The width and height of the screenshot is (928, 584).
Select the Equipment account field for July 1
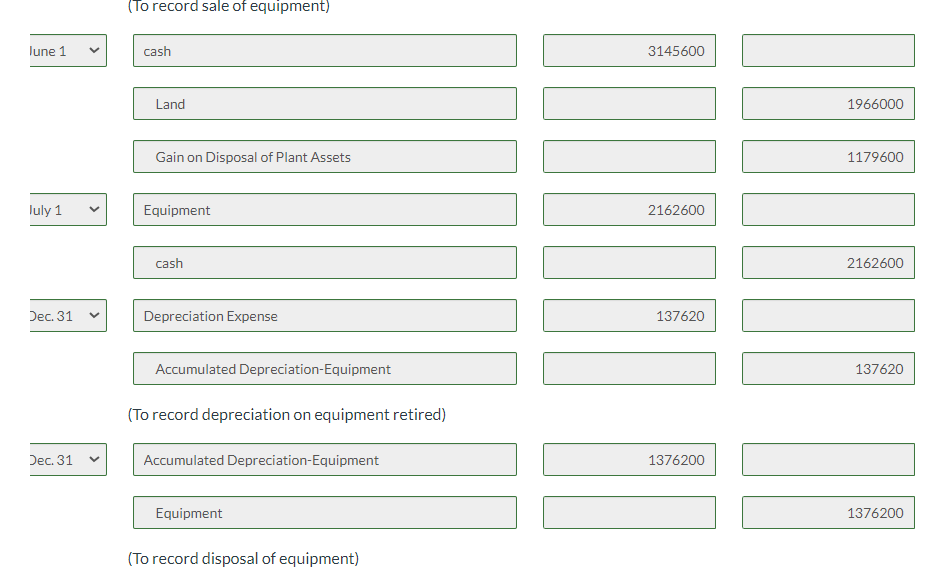tap(324, 209)
